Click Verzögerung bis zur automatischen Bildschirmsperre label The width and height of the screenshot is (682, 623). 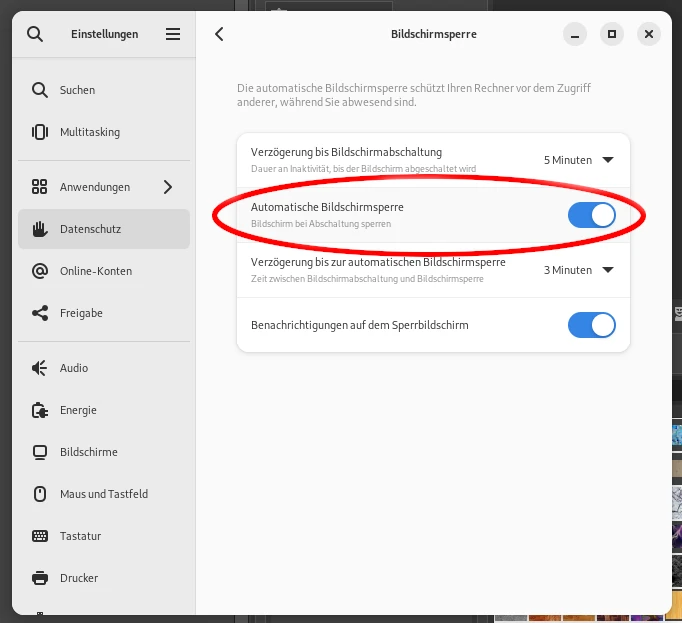[378, 262]
